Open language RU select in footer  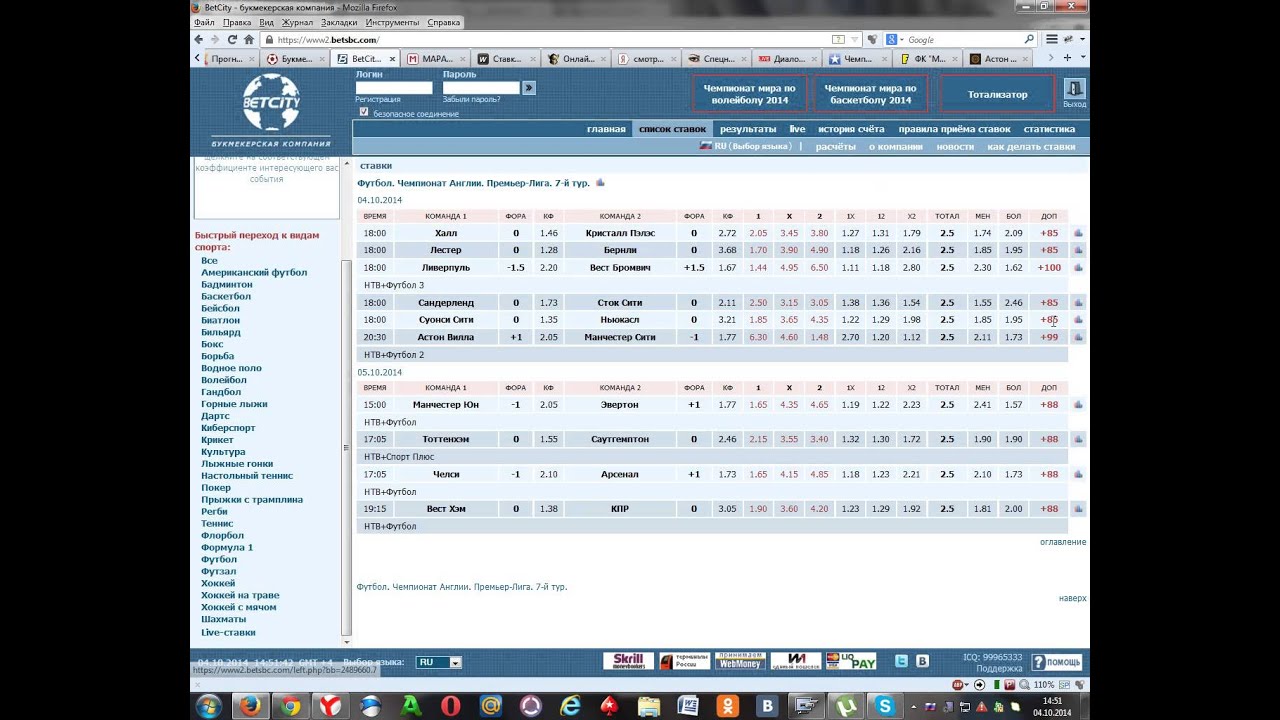click(439, 662)
